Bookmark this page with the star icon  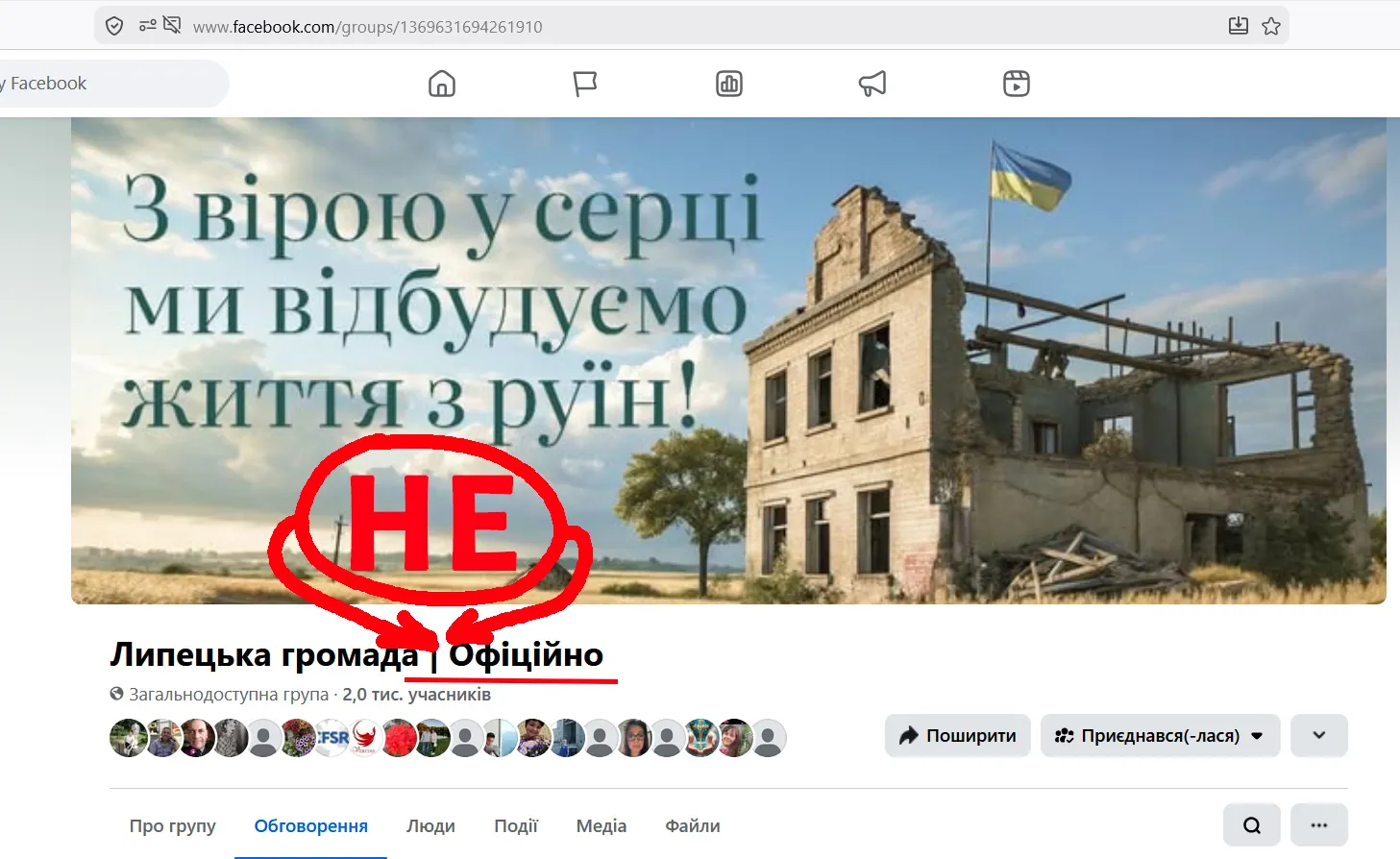pos(1271,26)
